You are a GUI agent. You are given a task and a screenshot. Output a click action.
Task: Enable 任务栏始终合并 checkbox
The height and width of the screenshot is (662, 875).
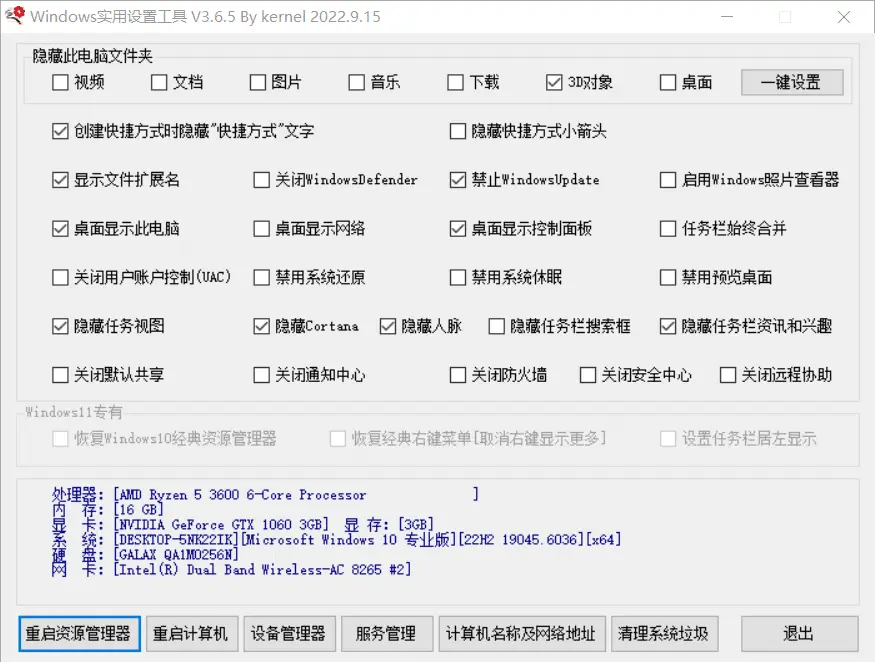coord(668,228)
